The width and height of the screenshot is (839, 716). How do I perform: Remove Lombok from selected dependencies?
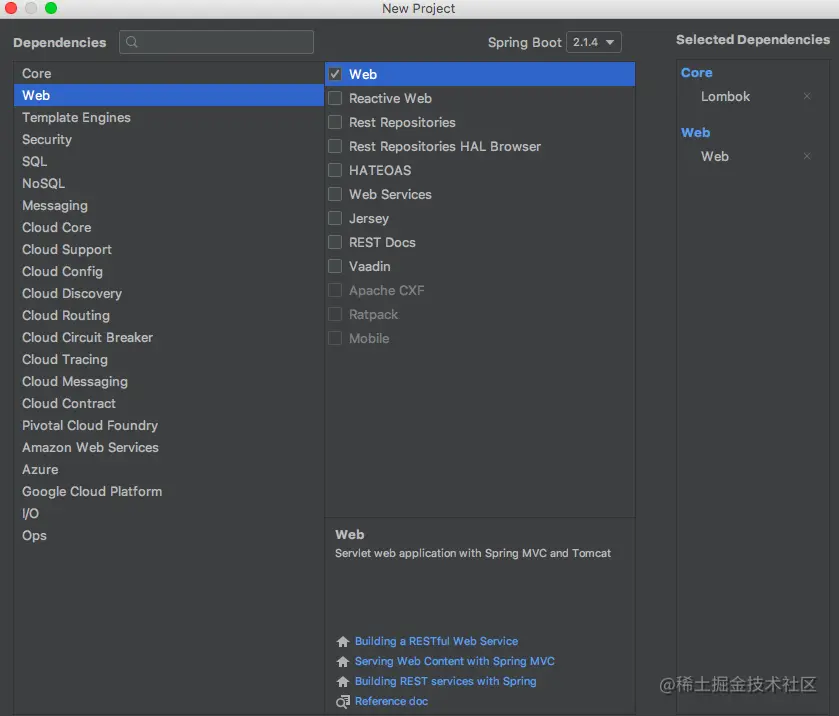(807, 96)
